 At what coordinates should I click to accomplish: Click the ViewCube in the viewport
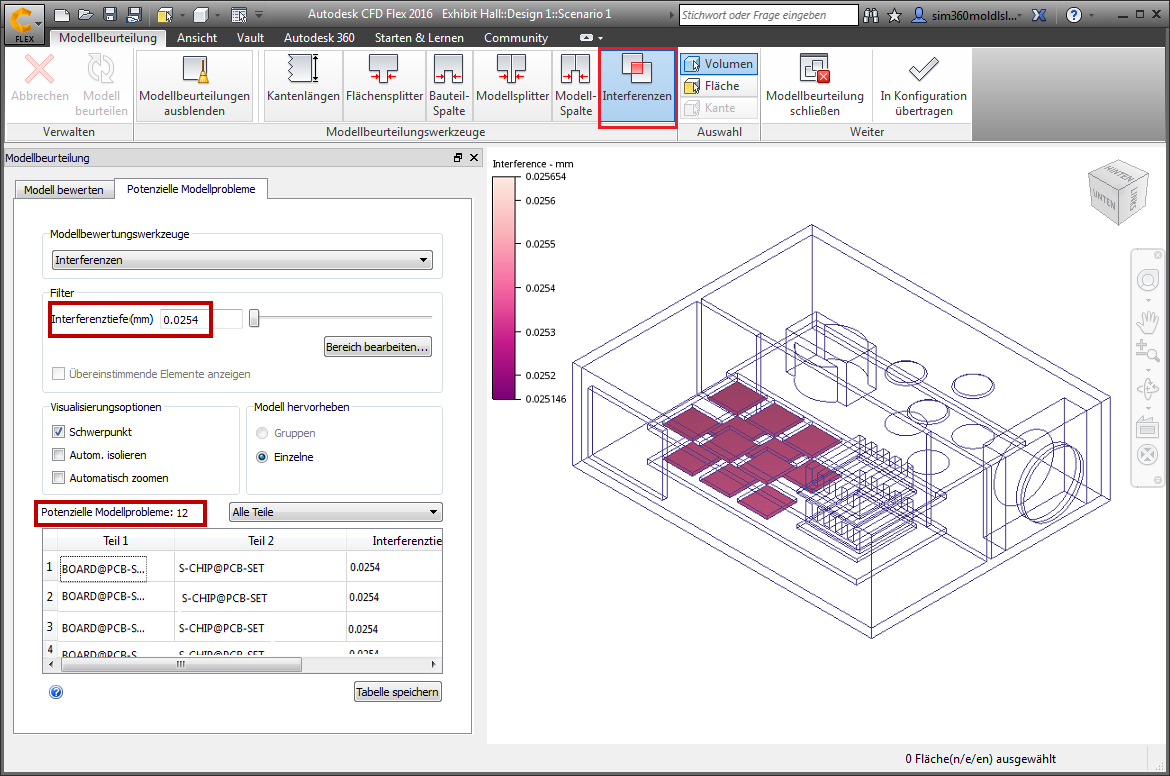(x=1117, y=193)
